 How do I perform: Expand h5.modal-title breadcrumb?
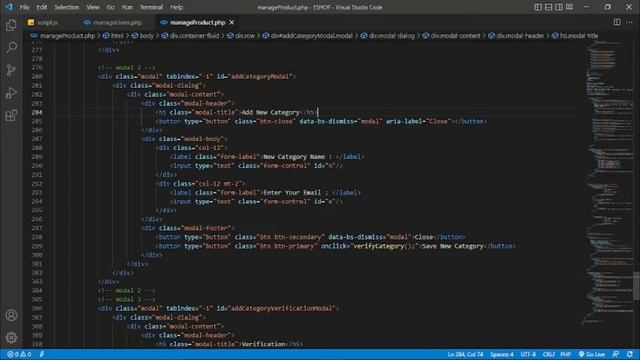coord(579,36)
